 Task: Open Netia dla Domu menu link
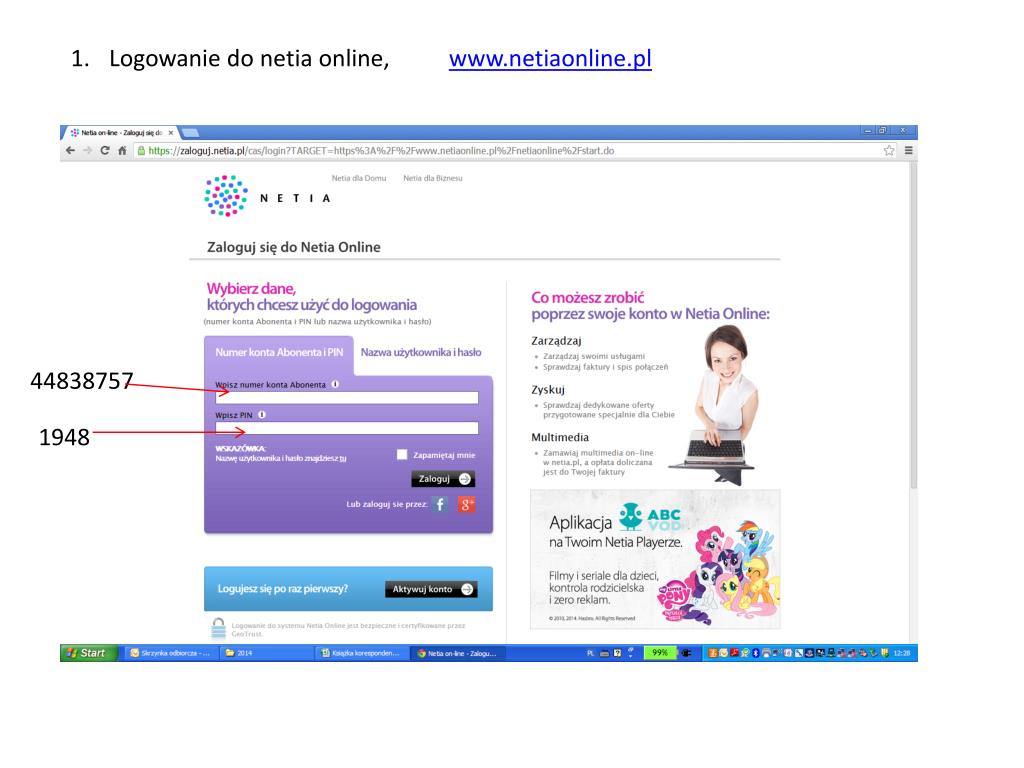coord(359,178)
